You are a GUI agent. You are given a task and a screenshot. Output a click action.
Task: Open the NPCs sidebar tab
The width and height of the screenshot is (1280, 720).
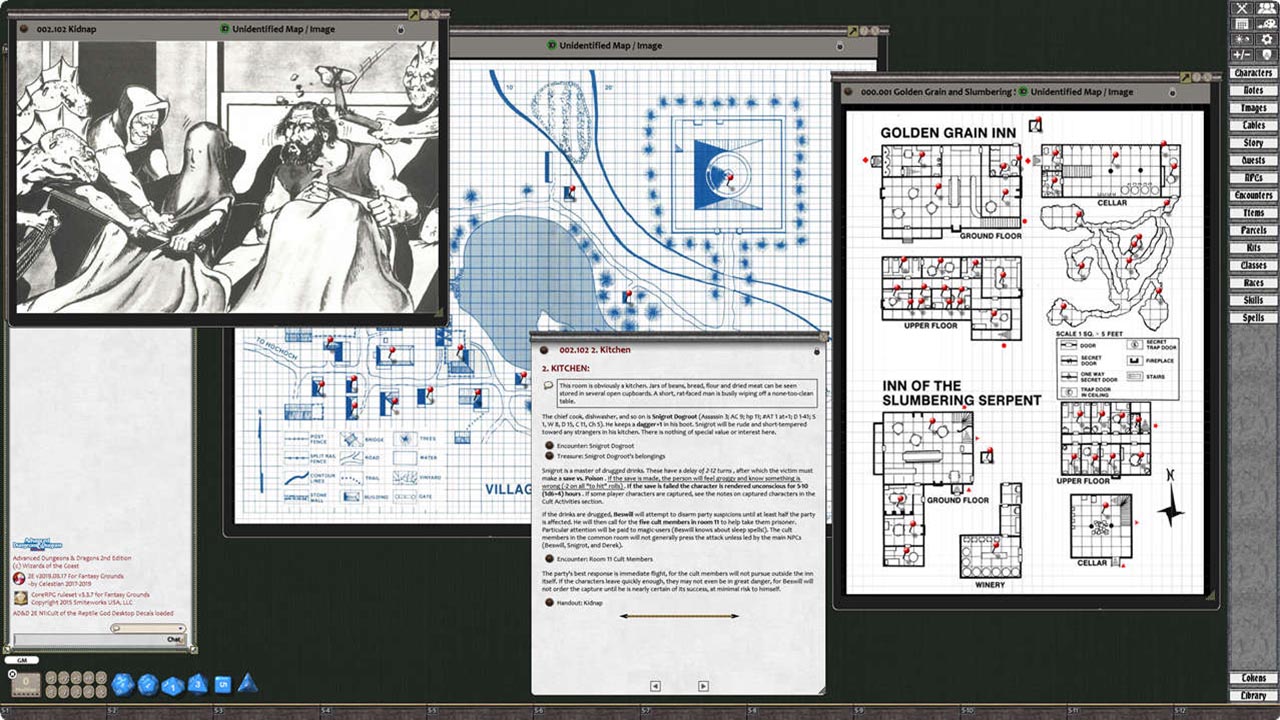click(1253, 178)
